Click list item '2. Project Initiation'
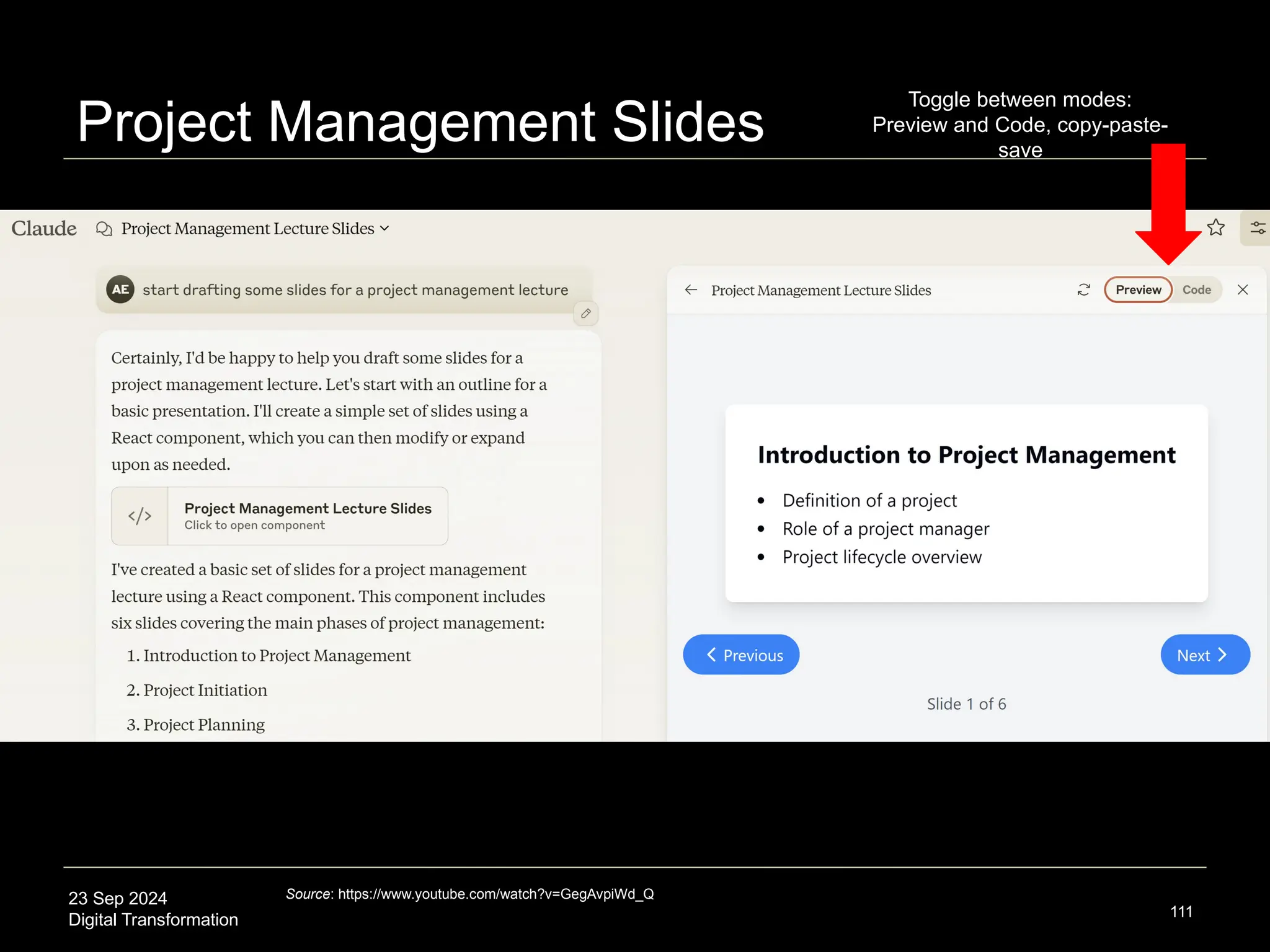This screenshot has height=952, width=1270. coord(197,690)
